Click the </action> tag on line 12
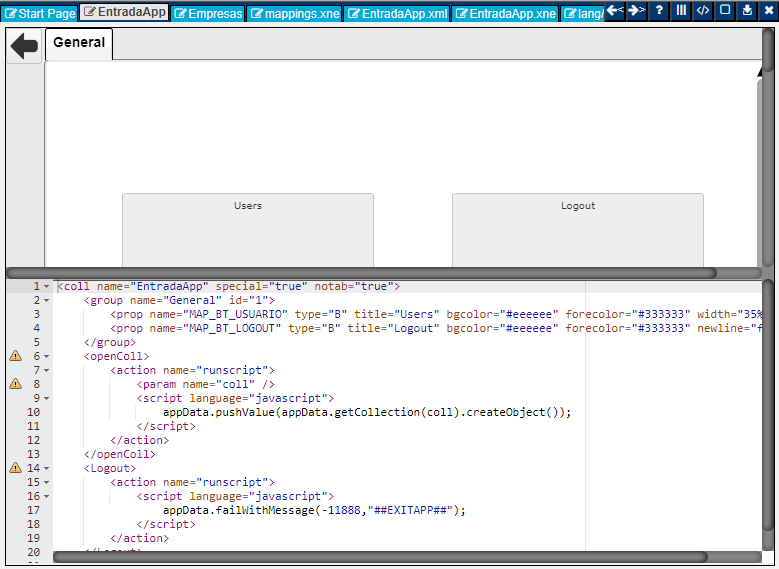 coord(140,440)
